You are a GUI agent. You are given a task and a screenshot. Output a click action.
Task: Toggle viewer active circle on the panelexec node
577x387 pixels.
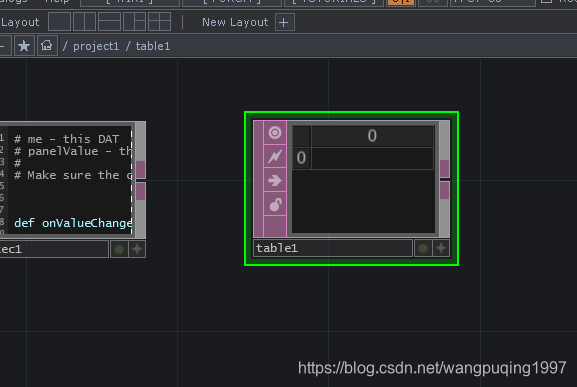[x=119, y=250]
